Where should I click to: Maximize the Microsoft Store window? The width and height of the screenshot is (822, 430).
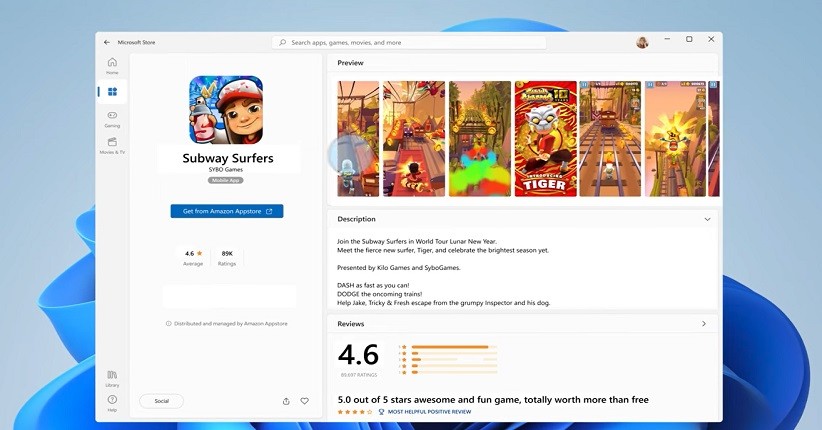689,39
